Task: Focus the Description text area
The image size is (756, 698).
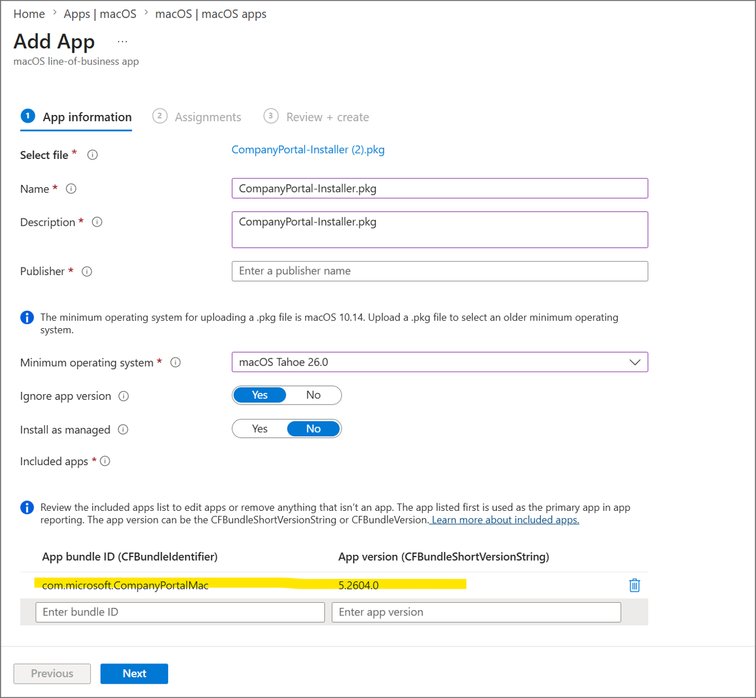Action: 440,229
